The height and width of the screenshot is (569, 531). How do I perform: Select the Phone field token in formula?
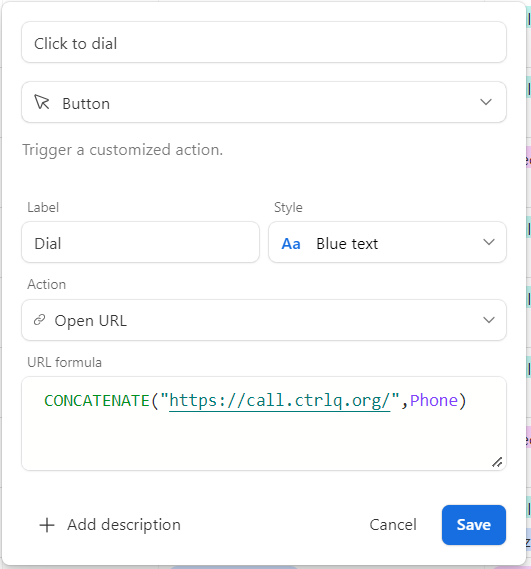click(x=434, y=401)
